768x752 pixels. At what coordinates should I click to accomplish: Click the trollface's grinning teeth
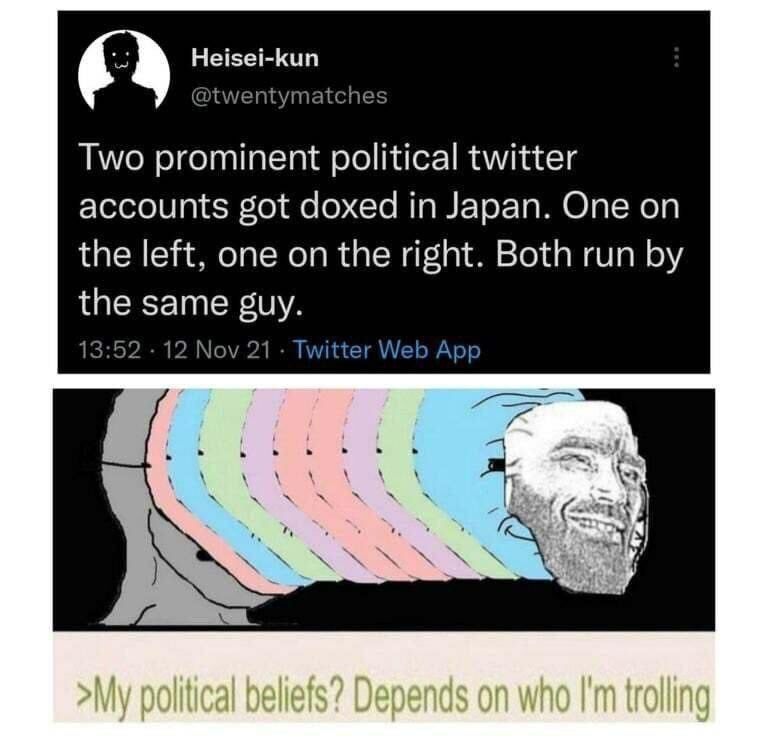point(594,522)
